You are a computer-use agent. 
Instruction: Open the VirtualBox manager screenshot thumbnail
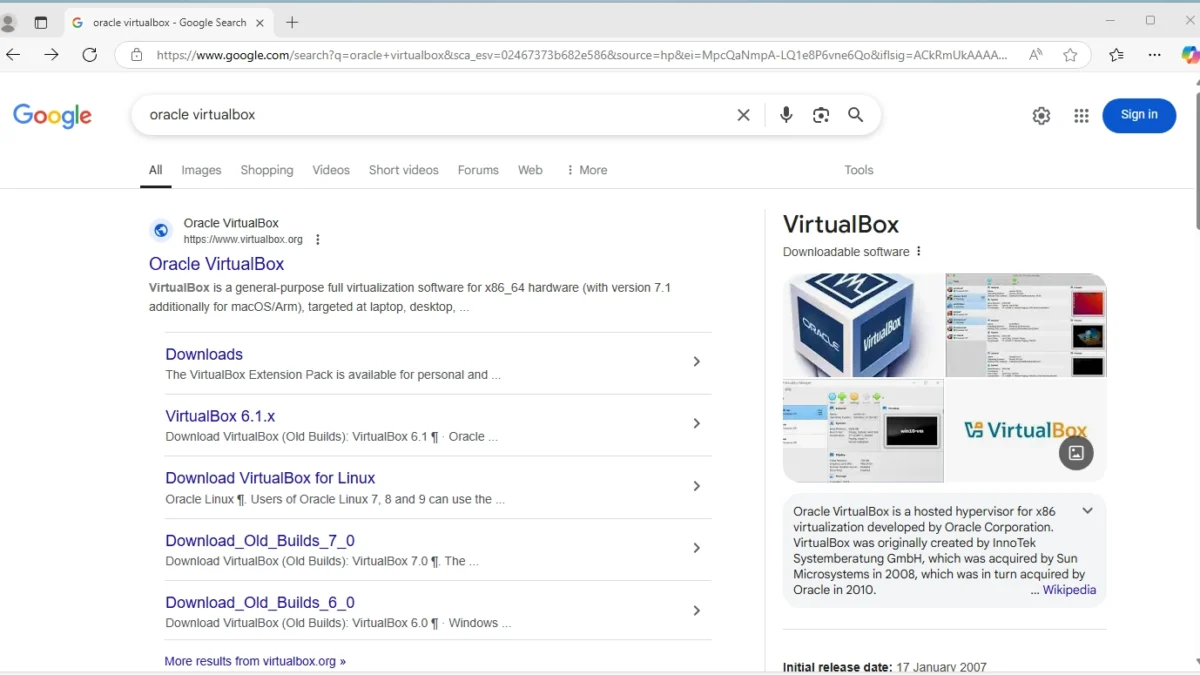click(1026, 325)
